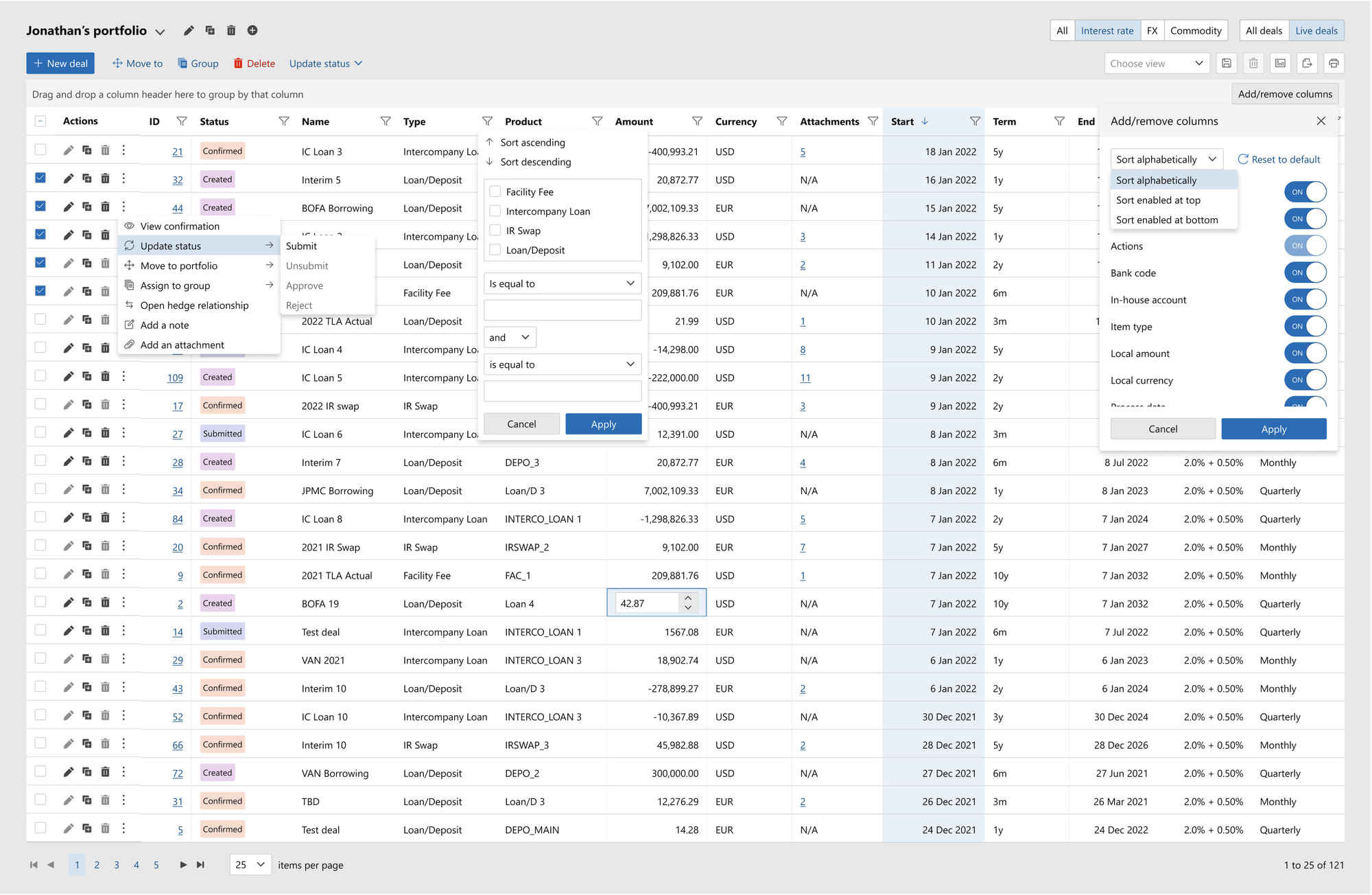Click the print icon in top toolbar
This screenshot has height=895, width=1372.
[x=1334, y=63]
